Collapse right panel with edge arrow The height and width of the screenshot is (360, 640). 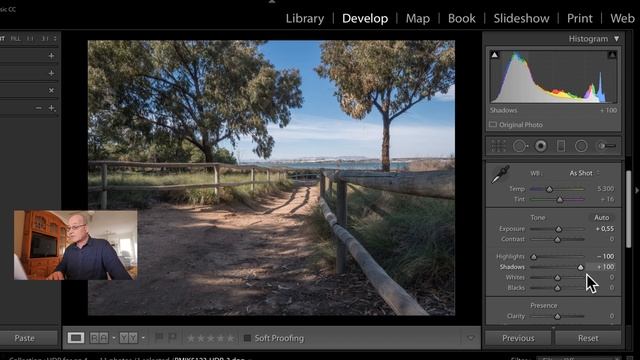pos(636,190)
